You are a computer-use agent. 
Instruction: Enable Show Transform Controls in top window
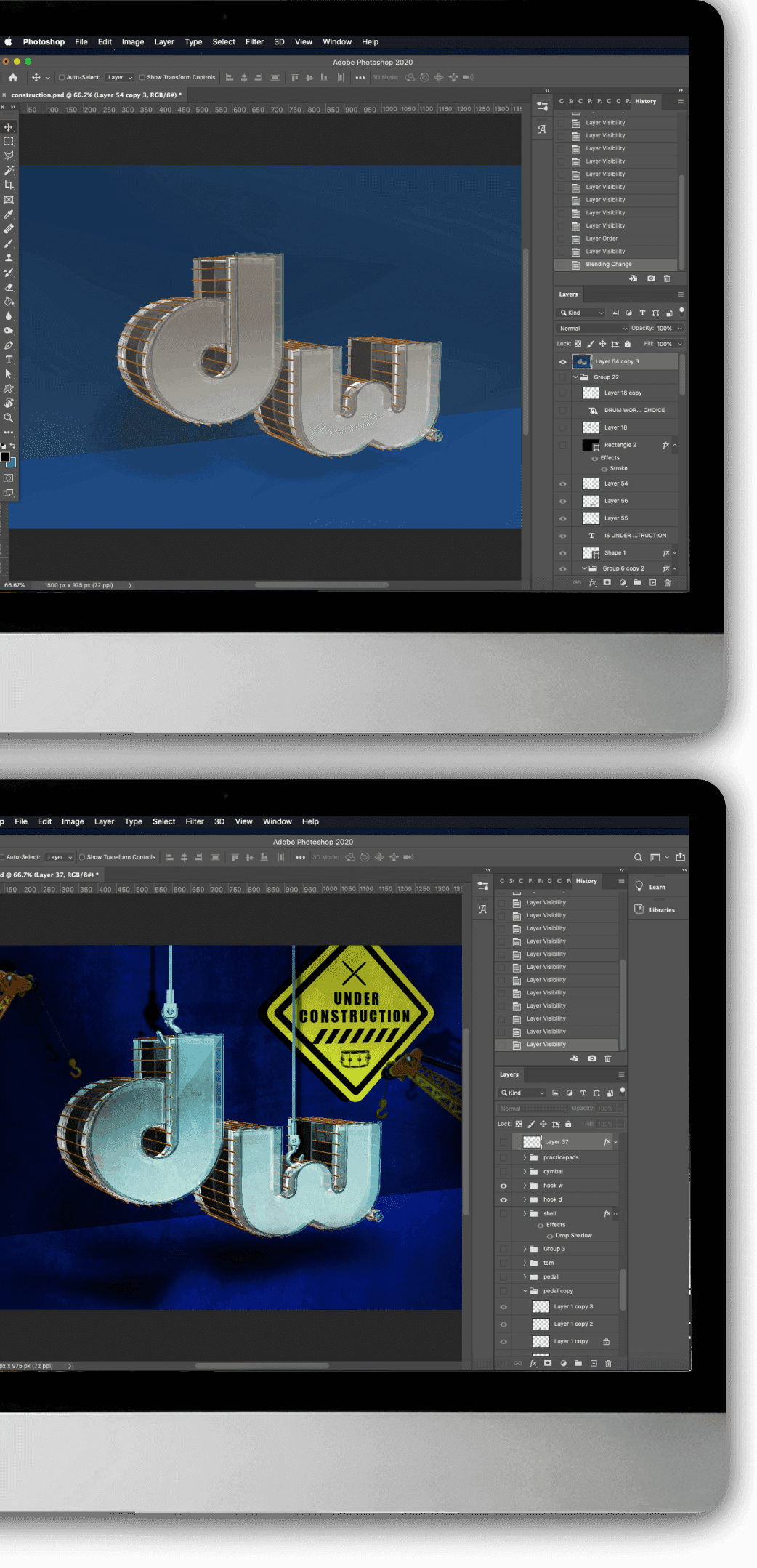(142, 77)
